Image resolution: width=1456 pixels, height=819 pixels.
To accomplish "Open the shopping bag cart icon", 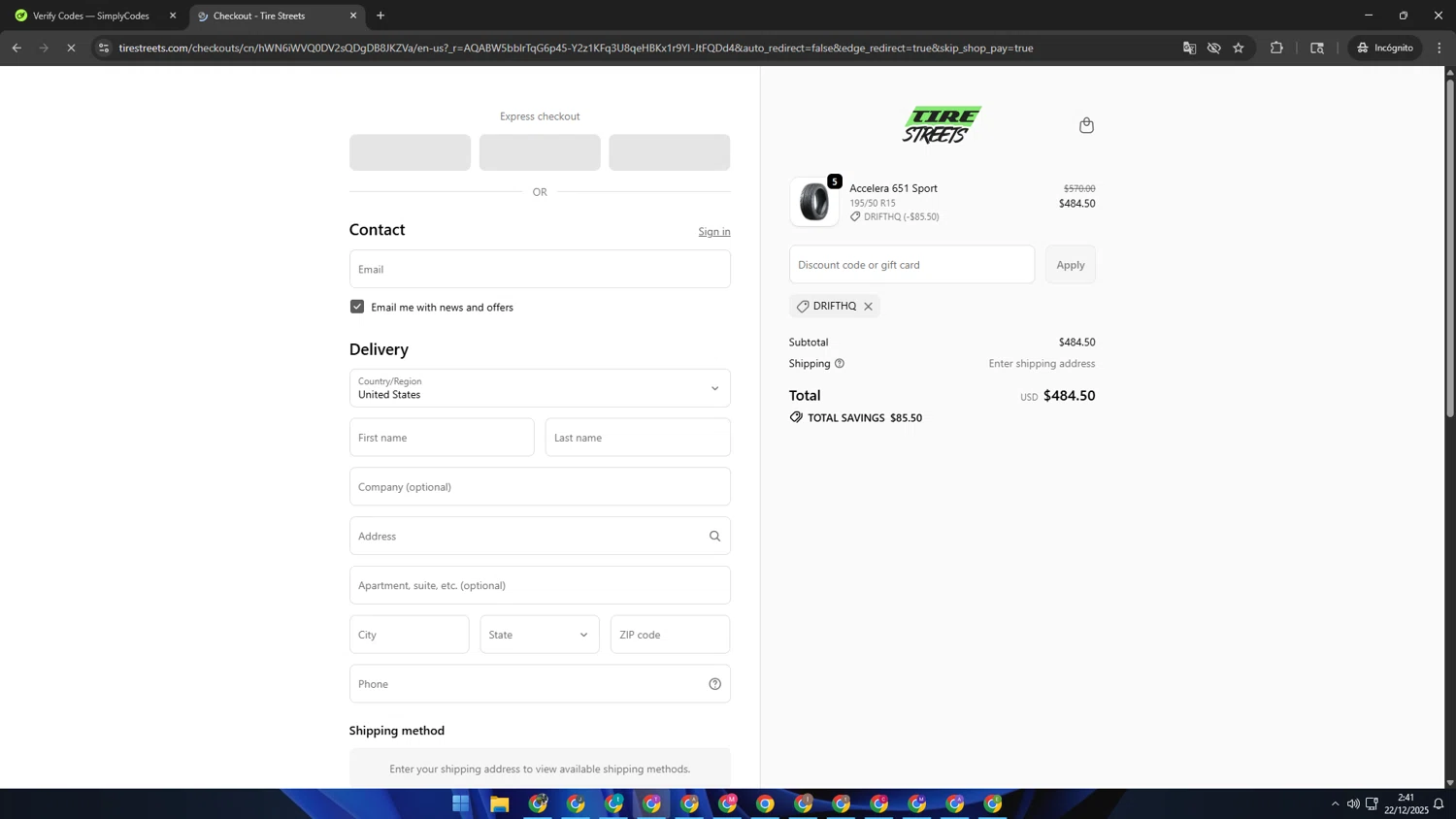I will [x=1086, y=125].
